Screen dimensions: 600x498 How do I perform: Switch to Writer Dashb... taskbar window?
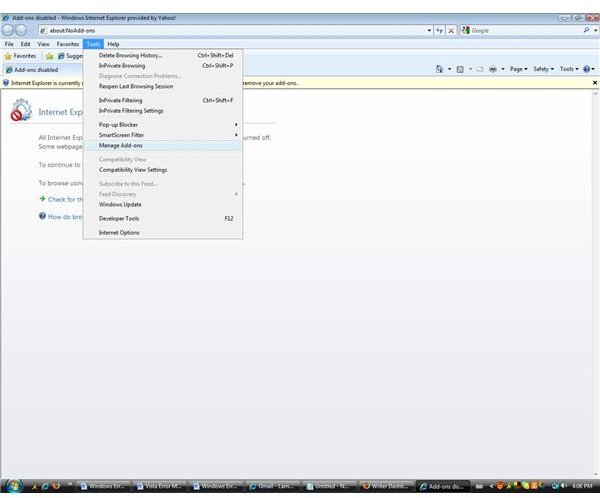click(x=386, y=486)
